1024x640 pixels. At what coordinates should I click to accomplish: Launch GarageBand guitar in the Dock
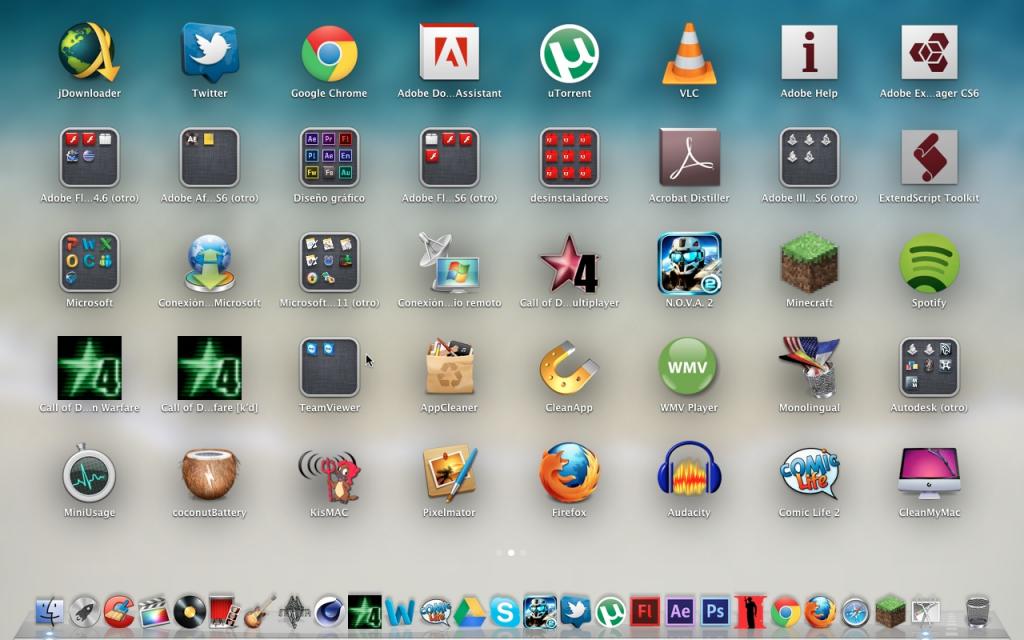click(x=259, y=613)
